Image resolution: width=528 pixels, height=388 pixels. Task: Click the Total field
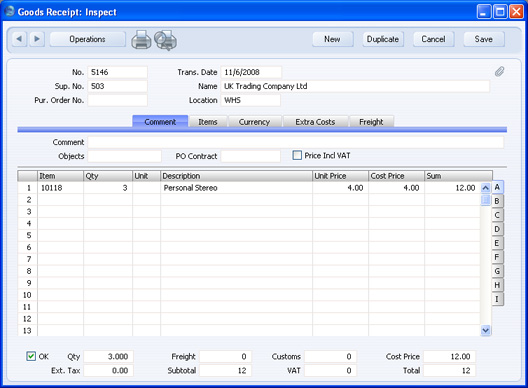point(450,370)
